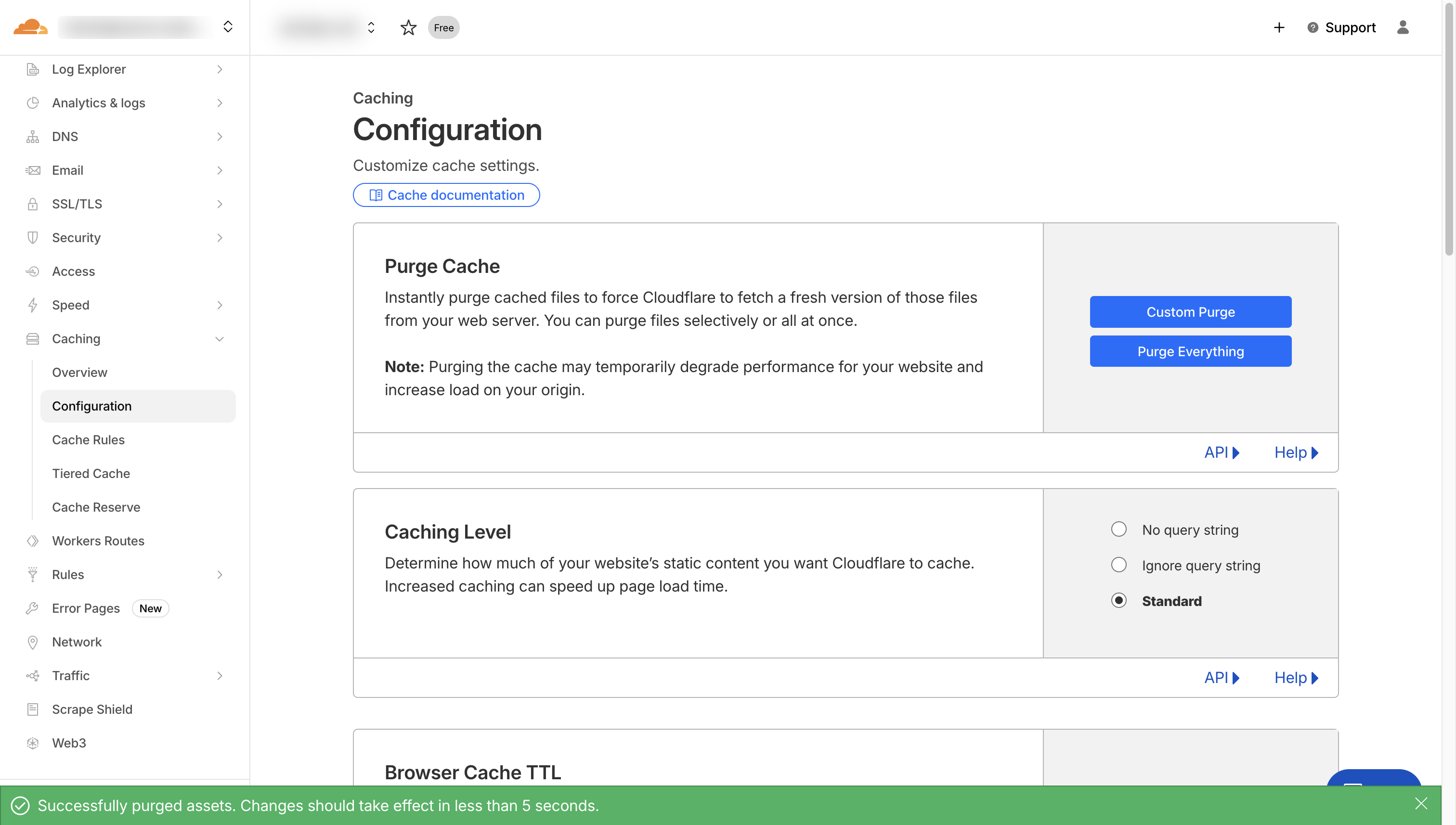Open the Cache documentation link
The width and height of the screenshot is (1456, 825).
pos(446,194)
